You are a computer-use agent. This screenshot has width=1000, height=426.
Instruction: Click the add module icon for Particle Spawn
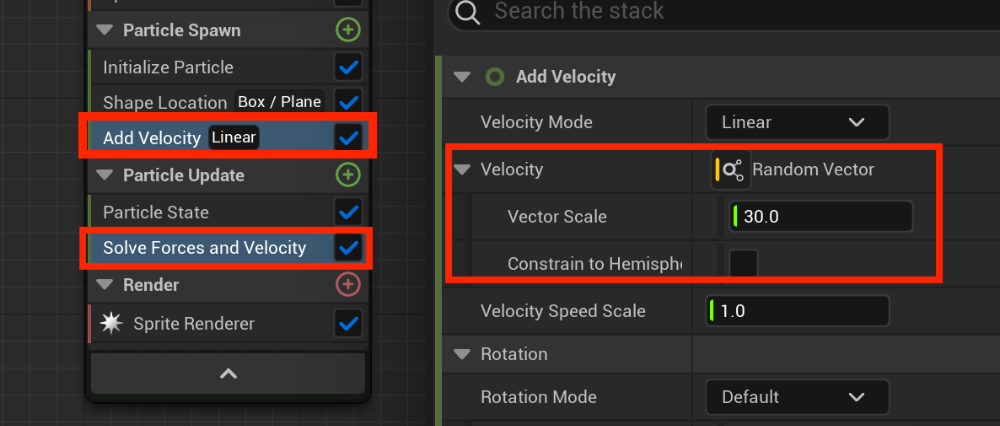(x=347, y=30)
